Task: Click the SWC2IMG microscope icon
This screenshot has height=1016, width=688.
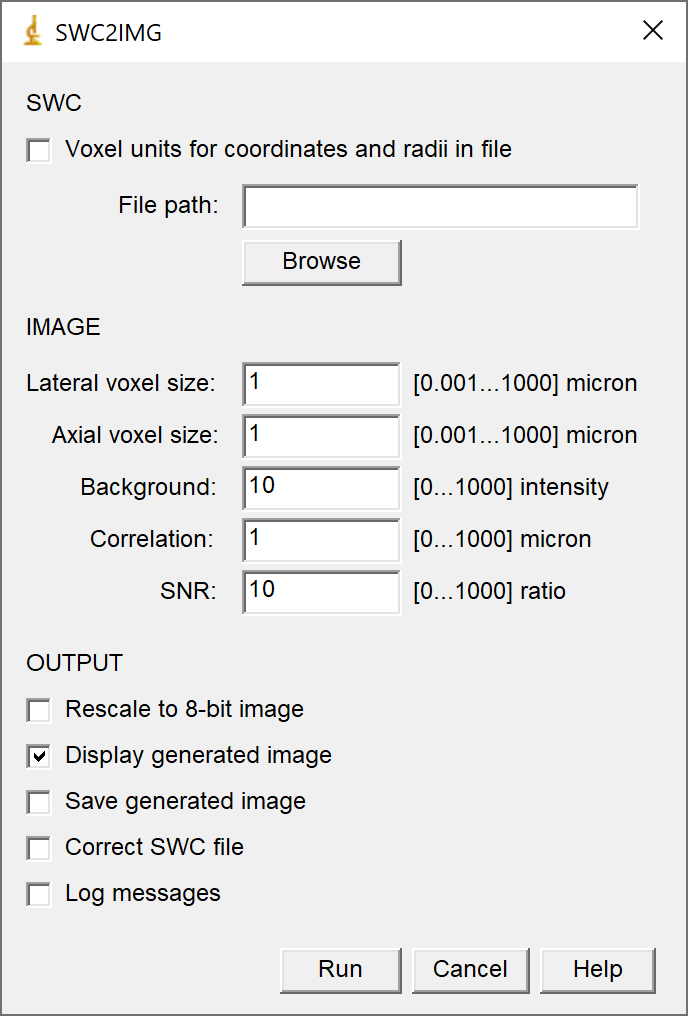Action: [x=31, y=30]
